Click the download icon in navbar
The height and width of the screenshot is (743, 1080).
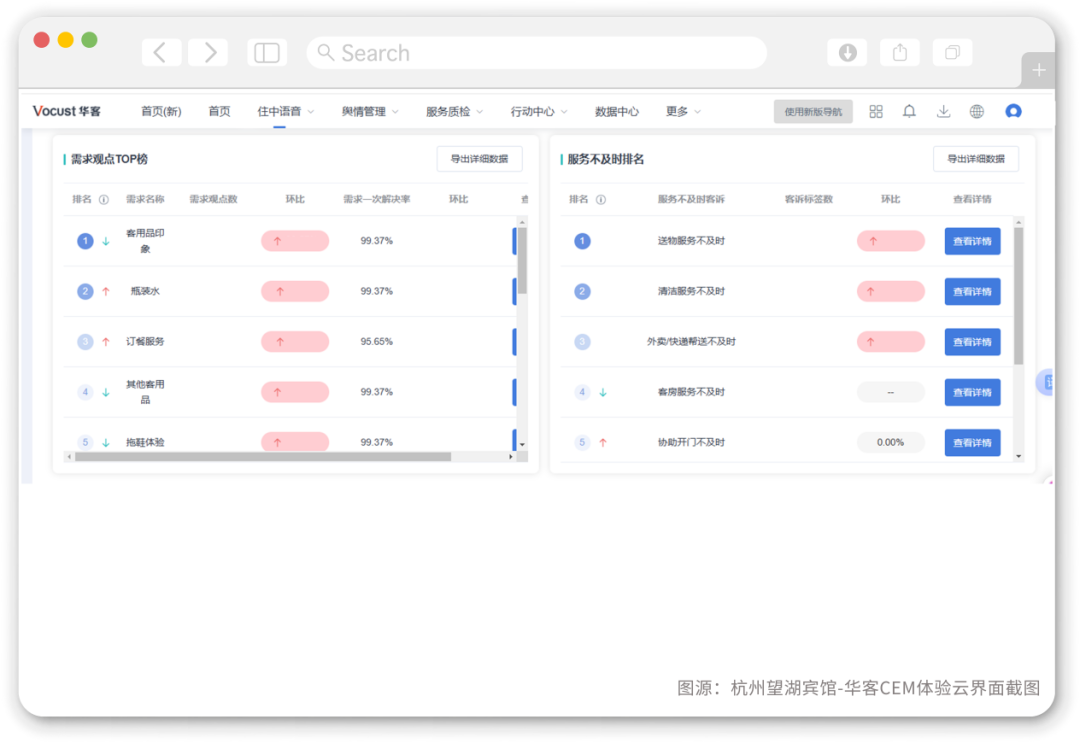coord(943,112)
